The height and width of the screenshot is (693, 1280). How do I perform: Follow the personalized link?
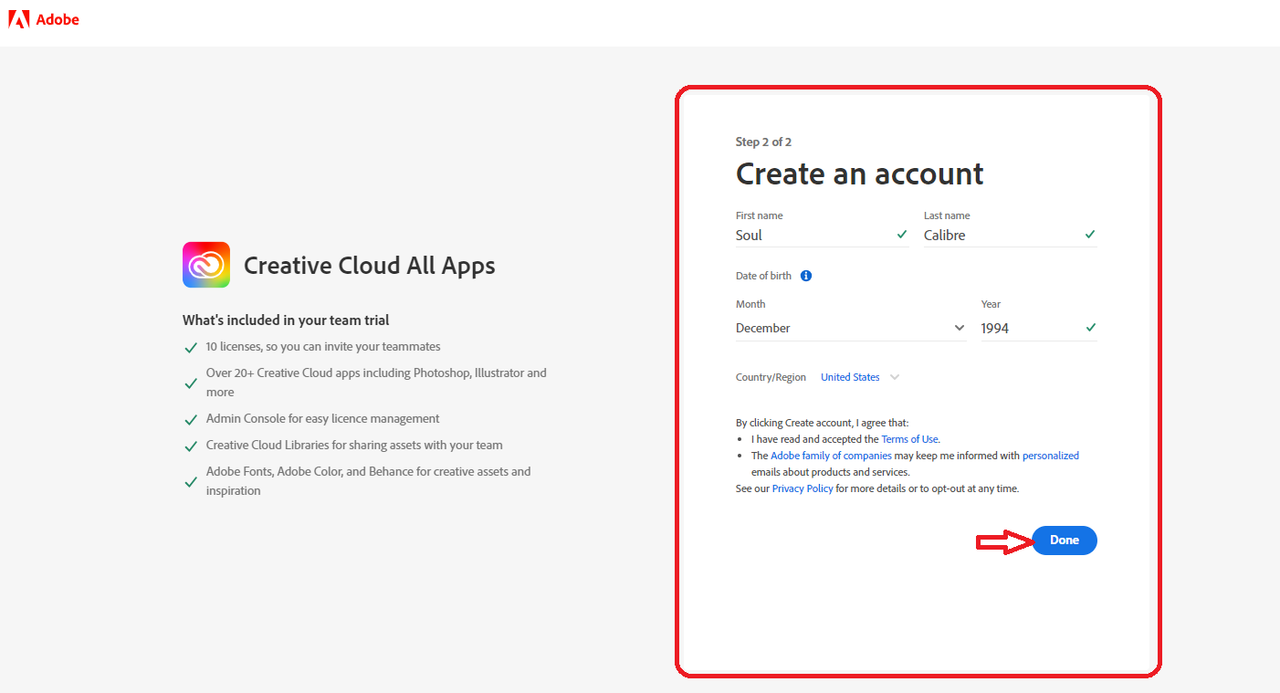(x=1050, y=455)
